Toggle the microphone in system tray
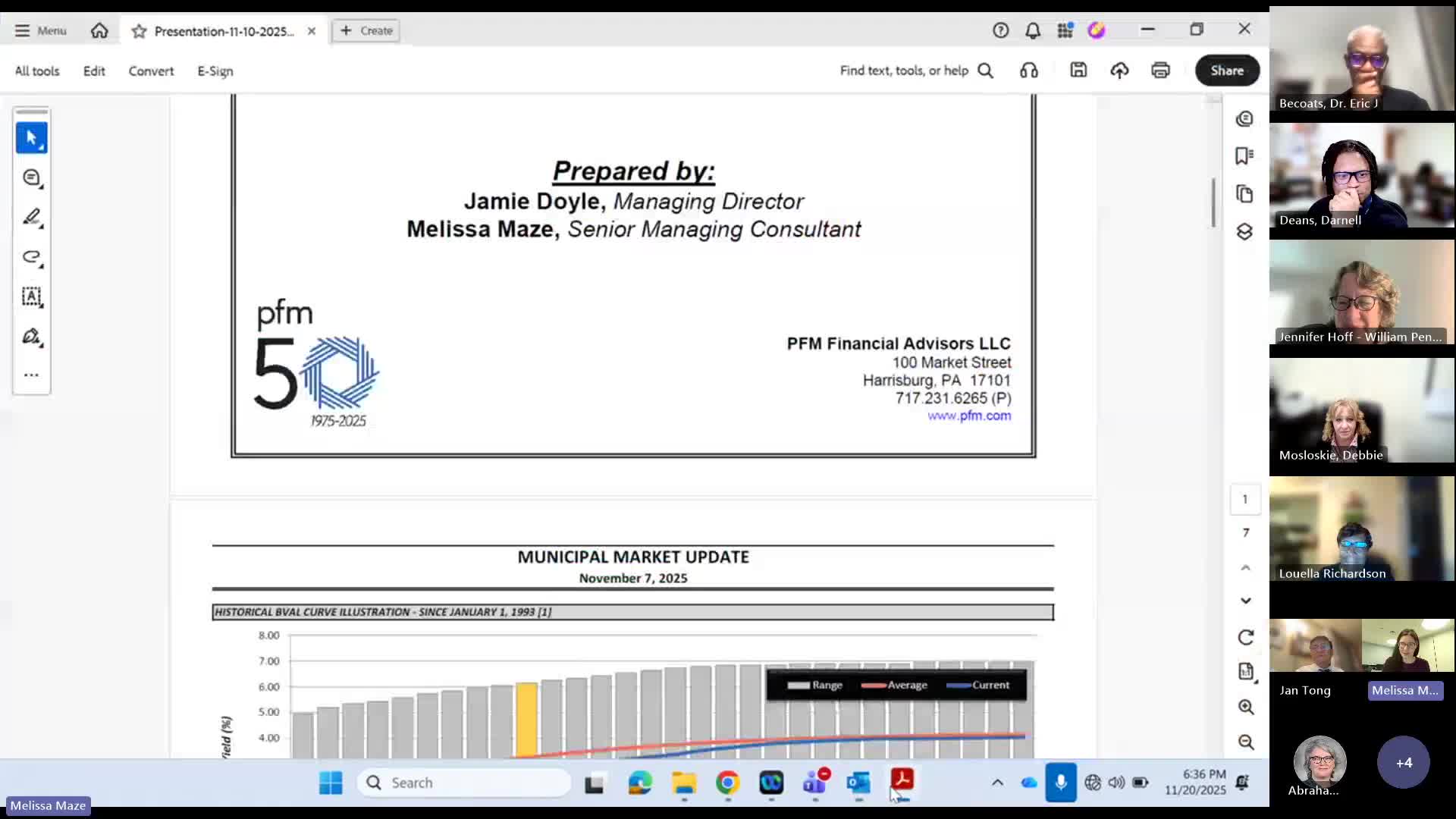This screenshot has width=1456, height=819. 1060,783
